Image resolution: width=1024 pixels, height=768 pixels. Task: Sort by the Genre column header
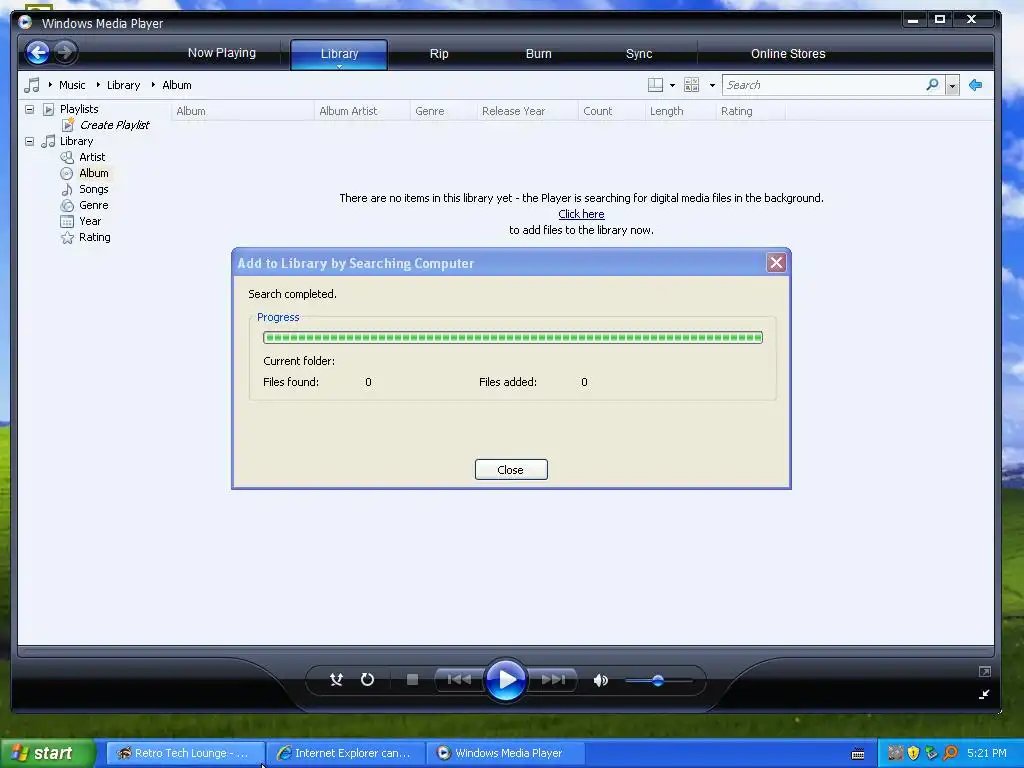pyautogui.click(x=443, y=111)
